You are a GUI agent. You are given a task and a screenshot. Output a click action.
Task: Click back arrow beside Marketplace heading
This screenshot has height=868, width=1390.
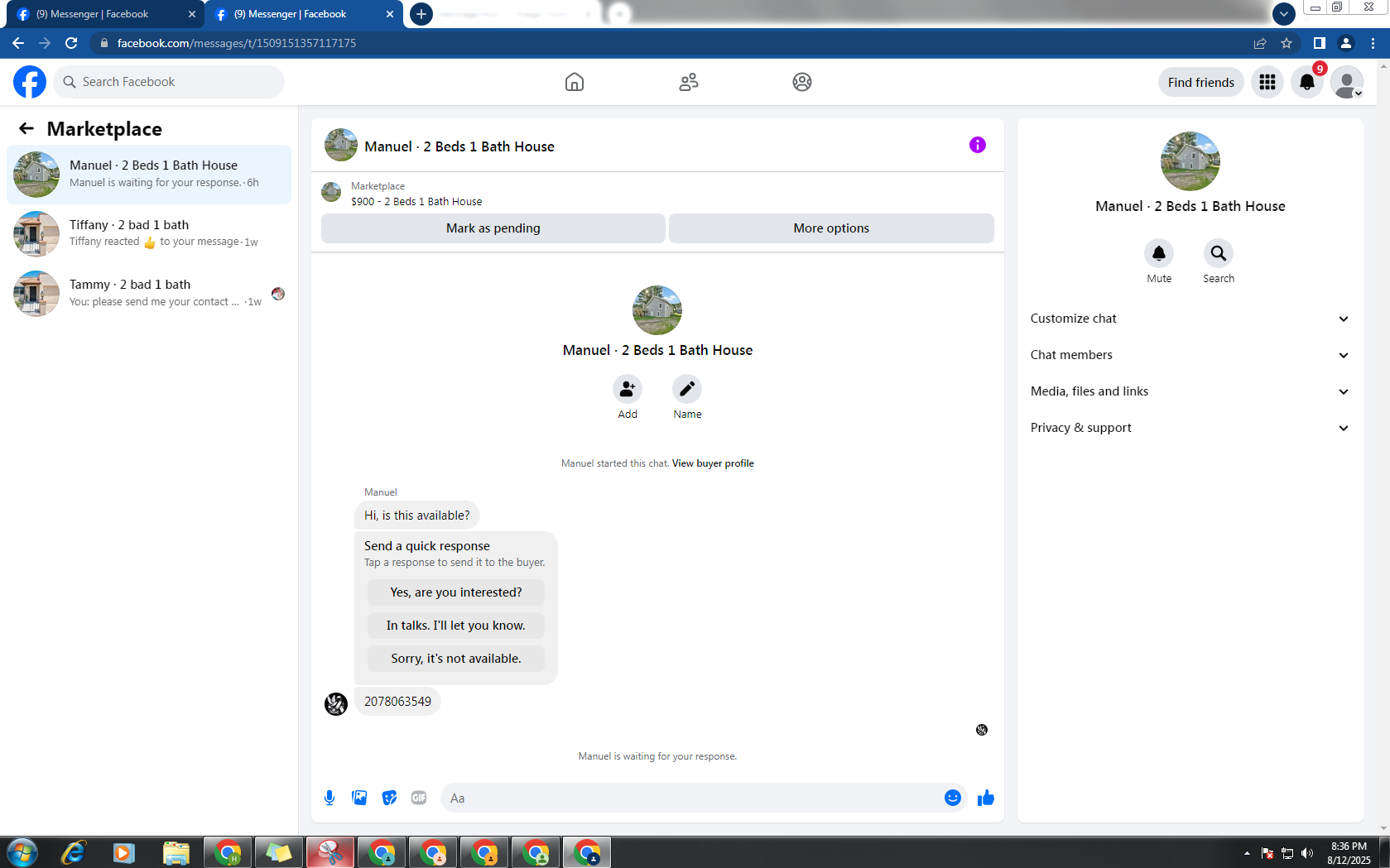coord(26,128)
